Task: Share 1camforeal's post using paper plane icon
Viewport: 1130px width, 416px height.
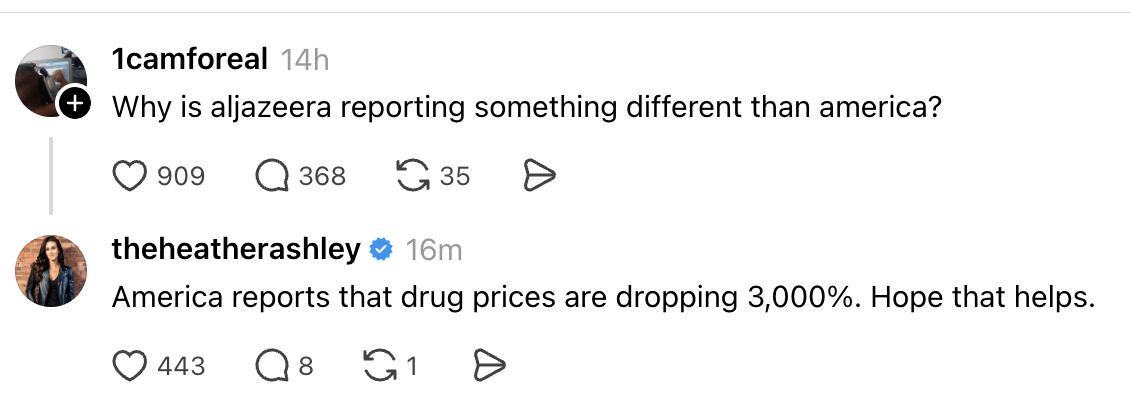Action: (x=539, y=177)
